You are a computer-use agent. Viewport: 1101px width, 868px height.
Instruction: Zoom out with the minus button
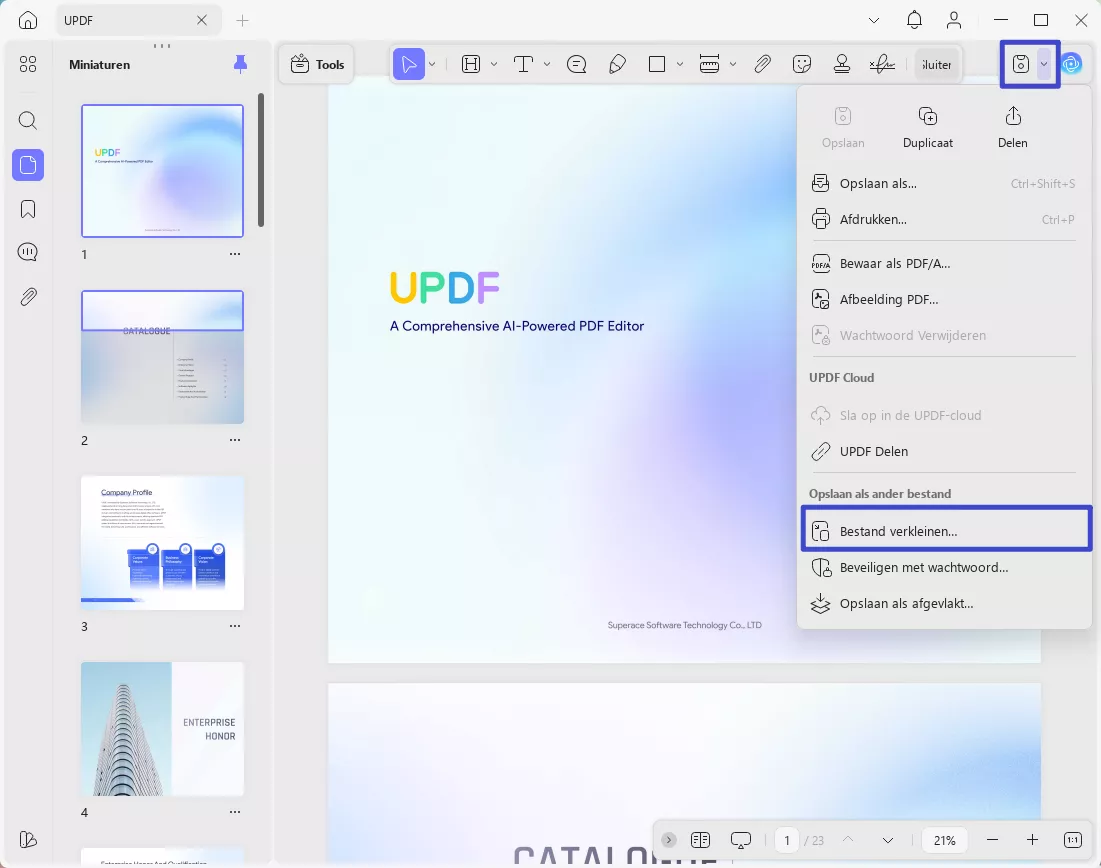click(x=992, y=840)
